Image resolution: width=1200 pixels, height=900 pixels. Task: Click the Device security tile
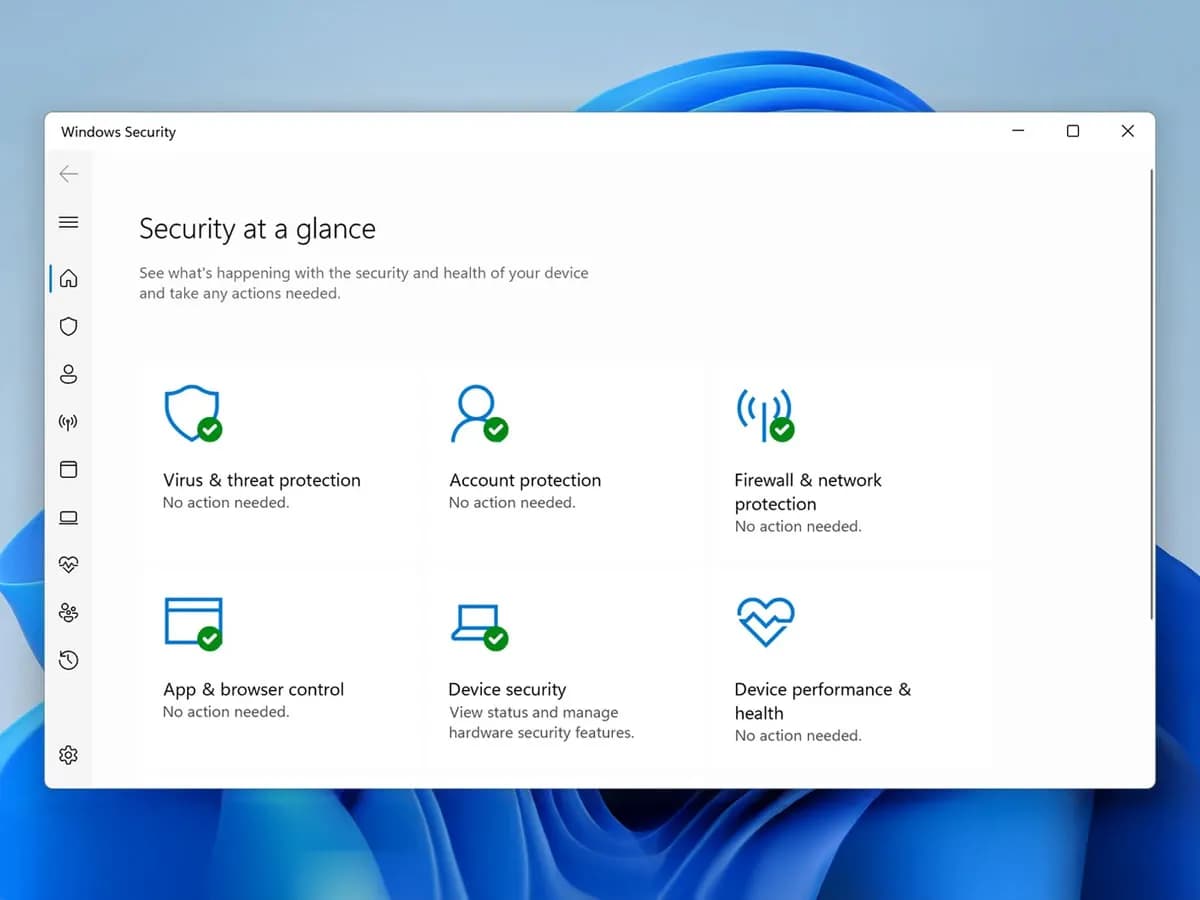pyautogui.click(x=507, y=689)
